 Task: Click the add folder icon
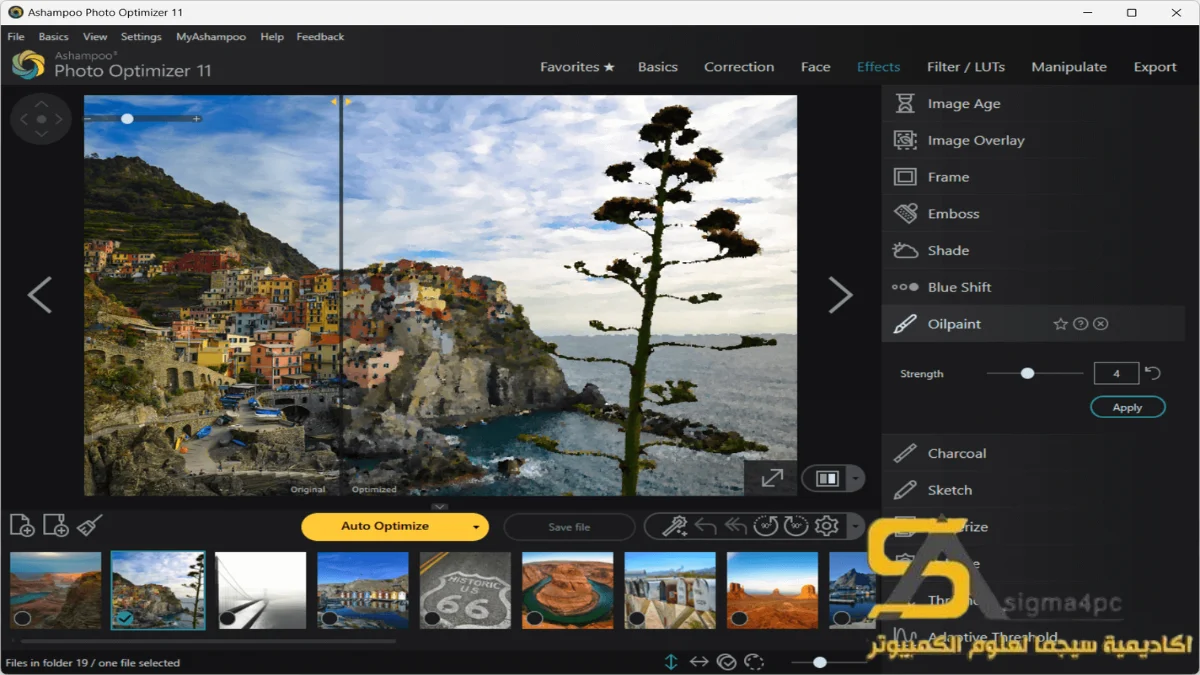56,525
